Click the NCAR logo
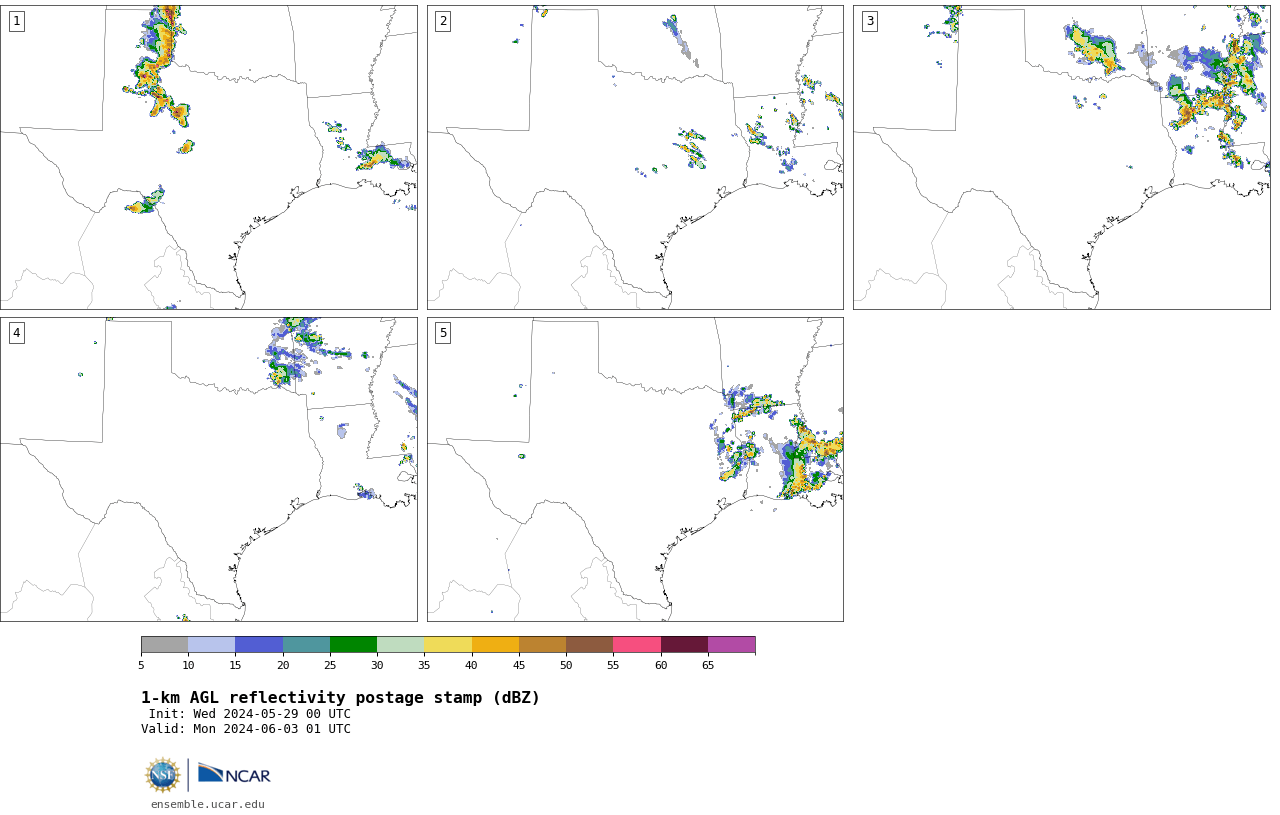Viewport: 1280px width, 815px height. (x=234, y=775)
